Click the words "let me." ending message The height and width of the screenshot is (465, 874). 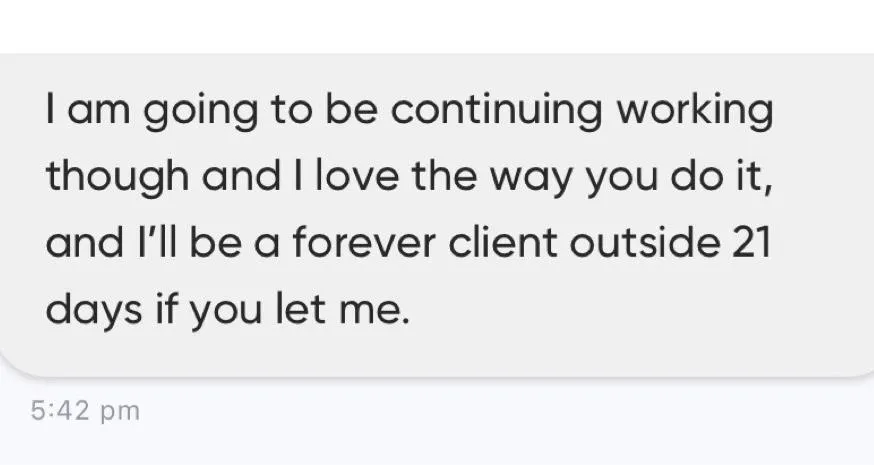[343, 309]
